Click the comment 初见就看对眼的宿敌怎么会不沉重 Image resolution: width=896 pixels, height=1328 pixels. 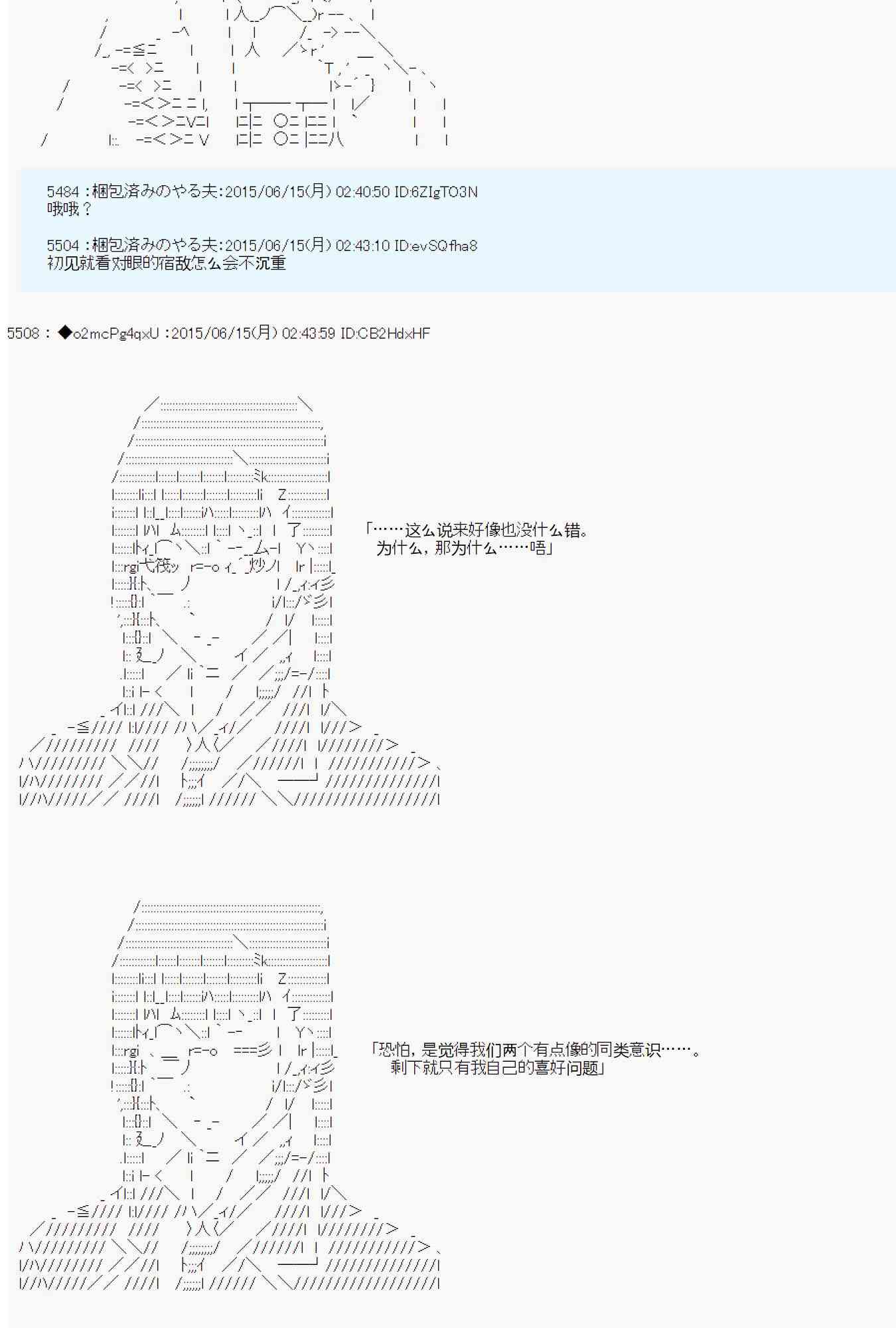(x=167, y=263)
